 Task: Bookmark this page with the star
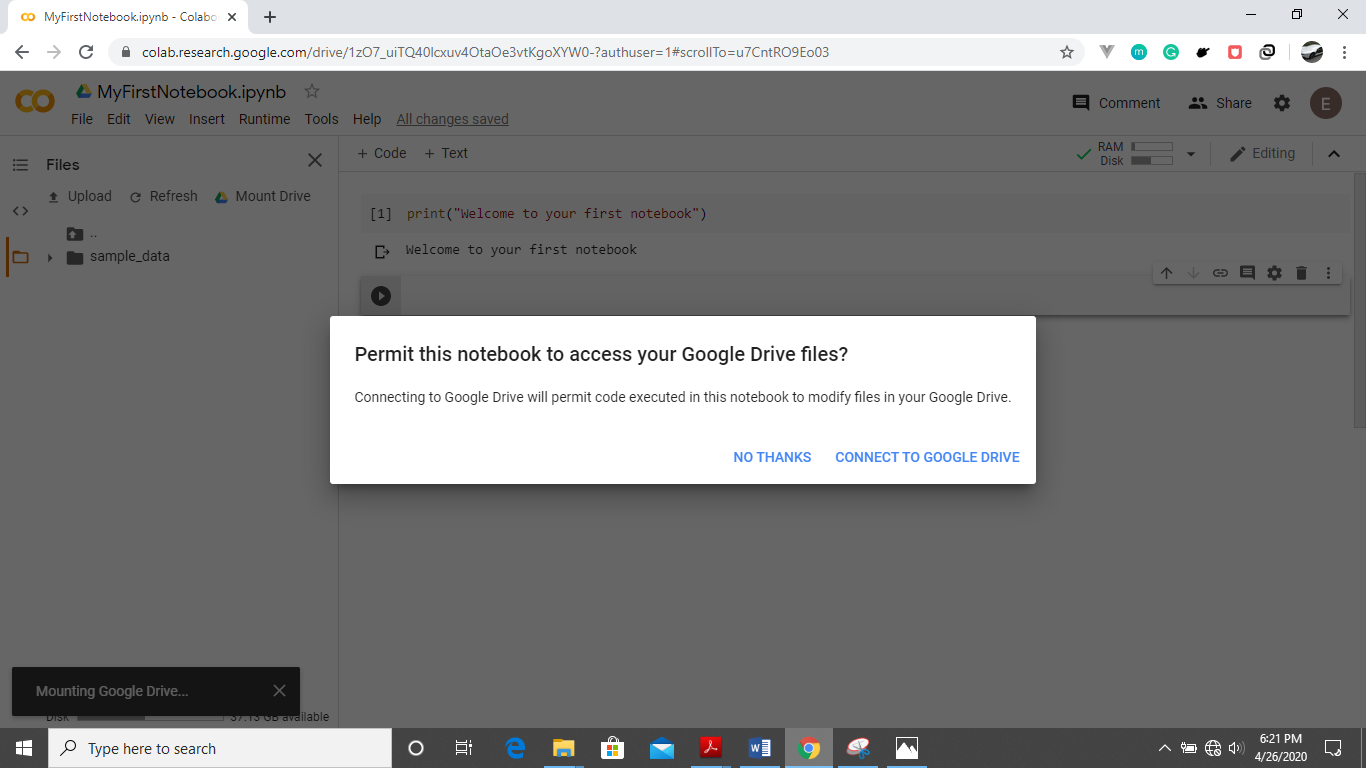click(x=1067, y=52)
